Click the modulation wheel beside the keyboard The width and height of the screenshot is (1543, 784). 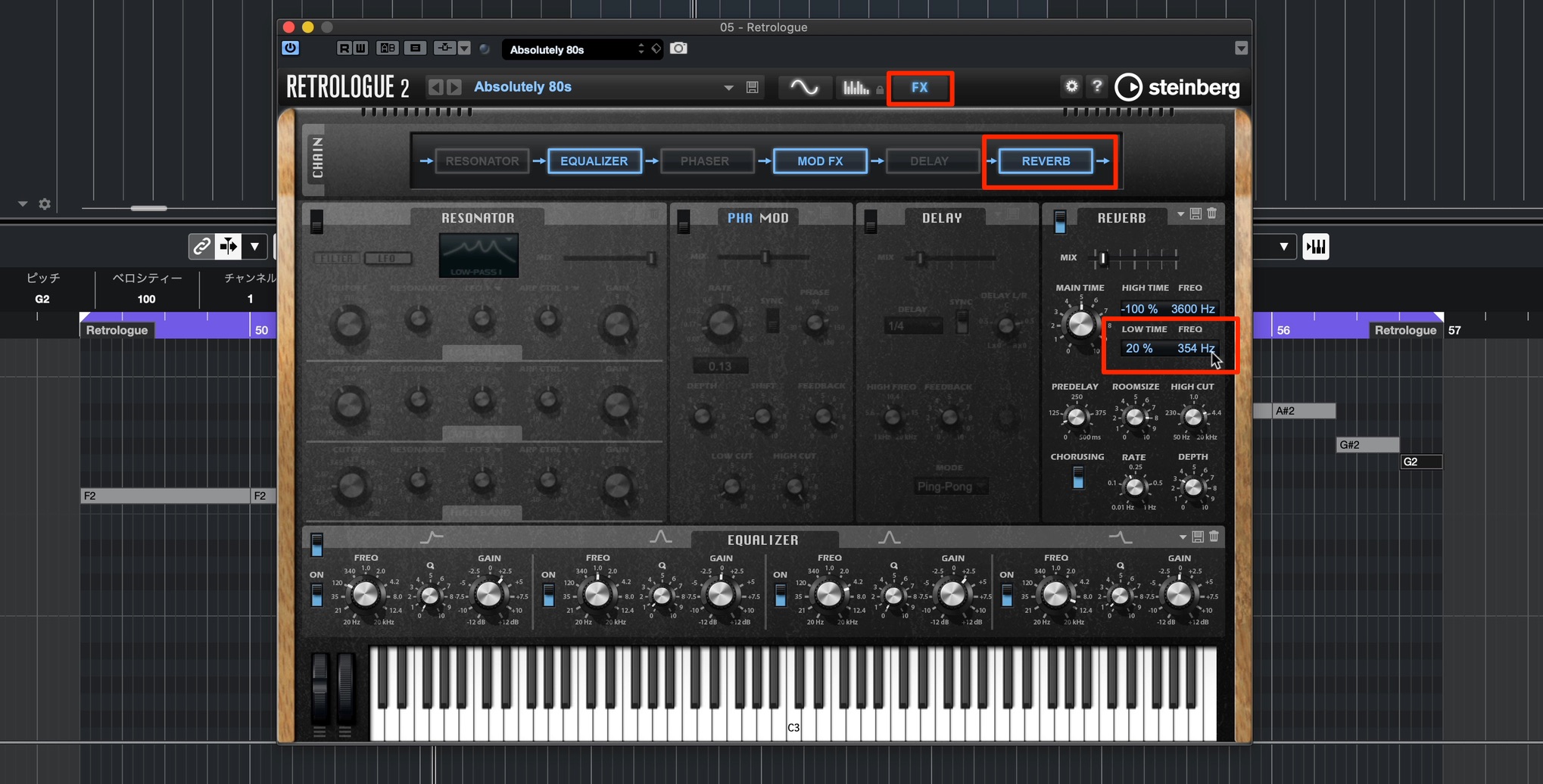click(346, 688)
